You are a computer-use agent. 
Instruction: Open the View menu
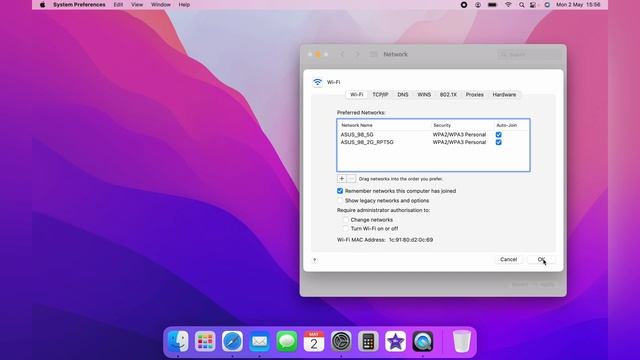137,5
